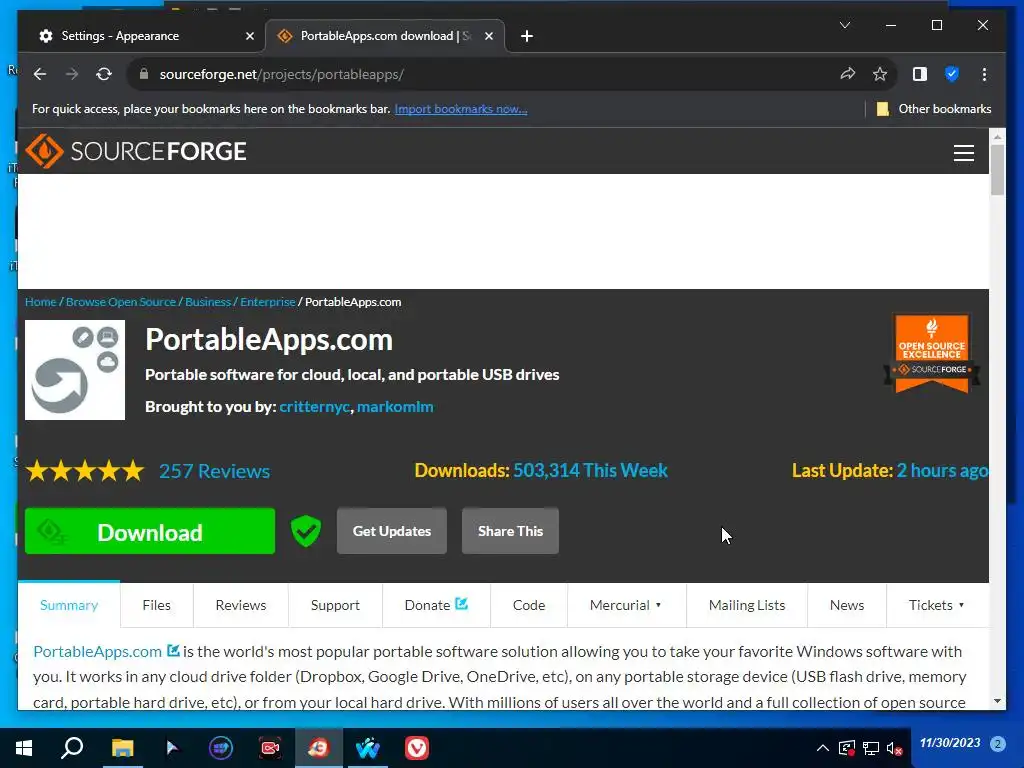The height and width of the screenshot is (768, 1024).
Task: Click the muted volume tray icon
Action: click(x=894, y=748)
